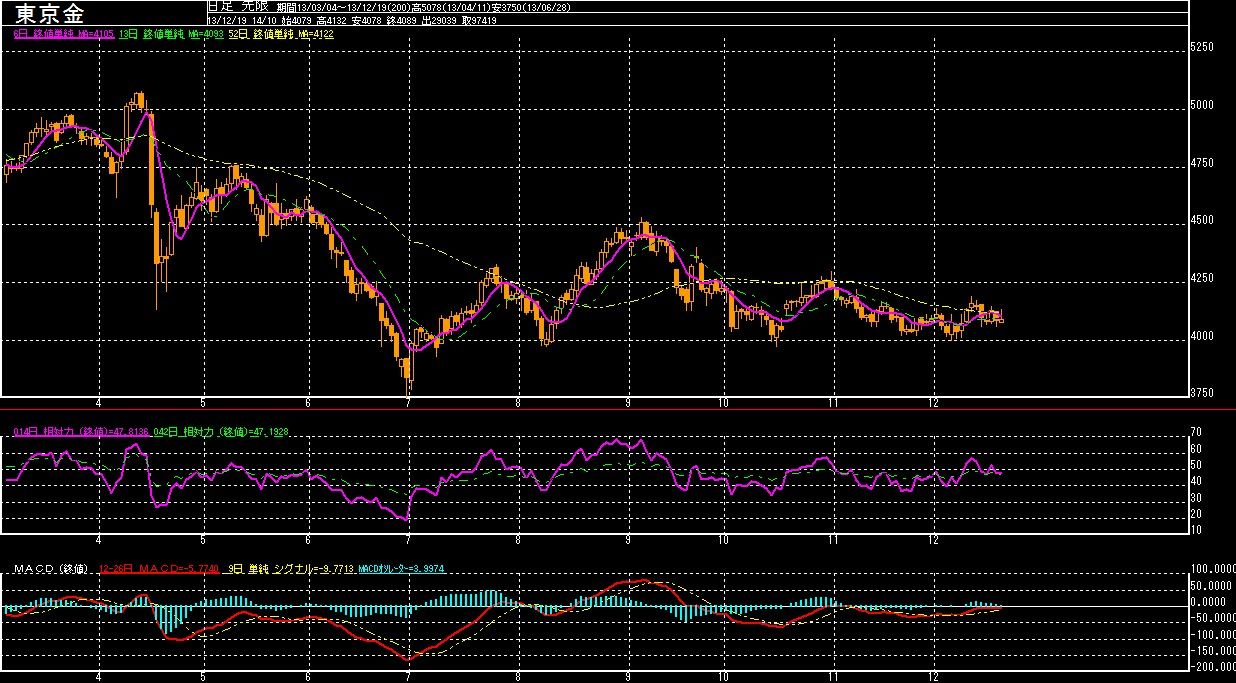Click month 4 label under RSI panel
The width and height of the screenshot is (1236, 683).
98,540
